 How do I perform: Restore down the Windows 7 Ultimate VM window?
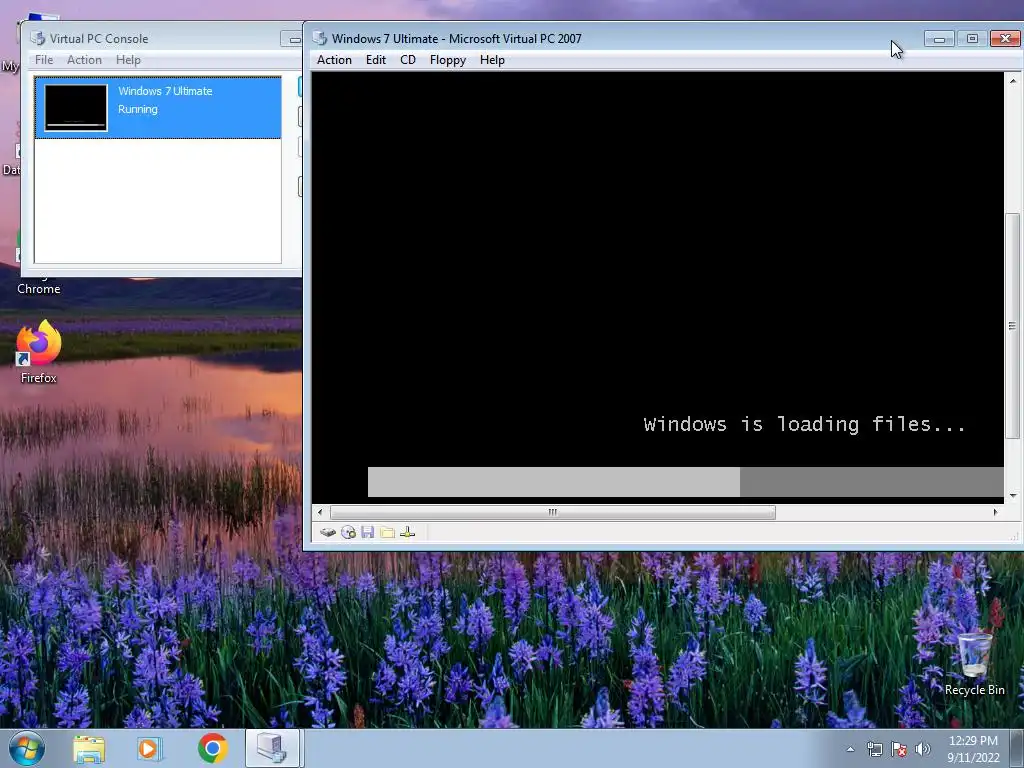pyautogui.click(x=972, y=39)
